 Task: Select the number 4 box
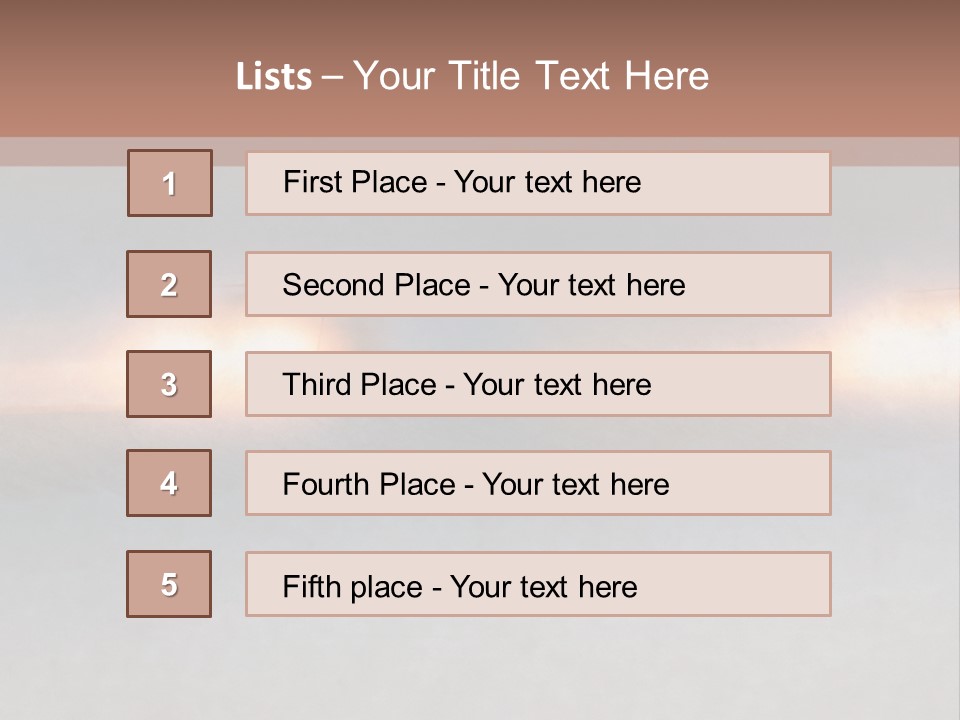click(x=169, y=483)
